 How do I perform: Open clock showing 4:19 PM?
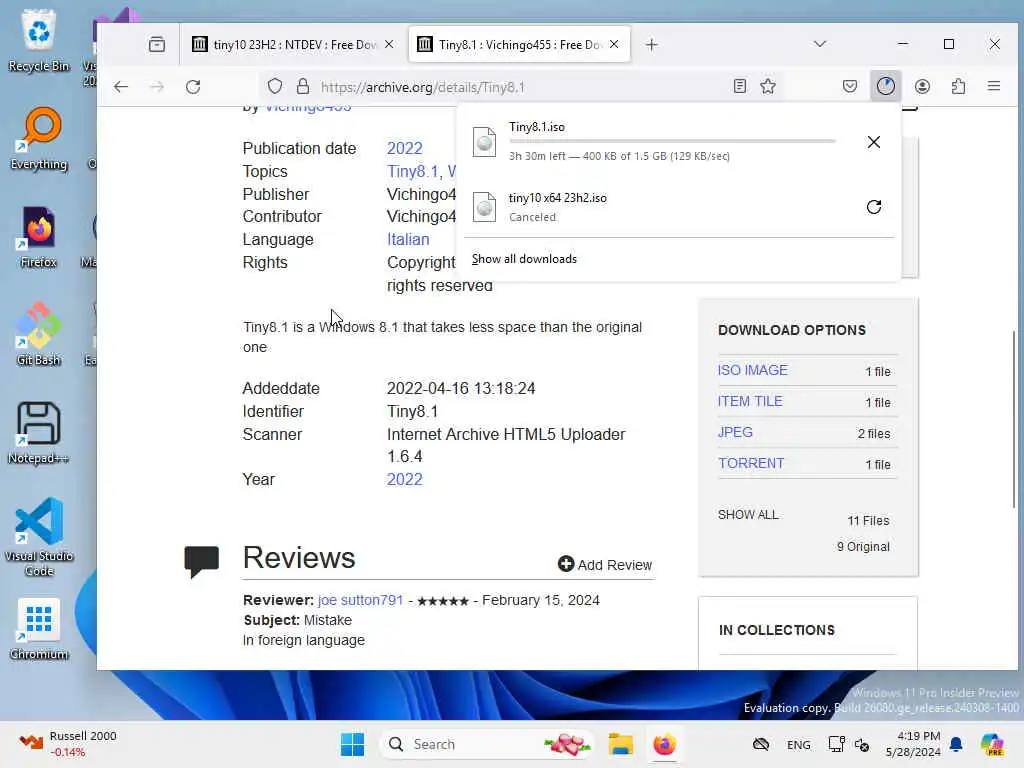click(x=913, y=744)
